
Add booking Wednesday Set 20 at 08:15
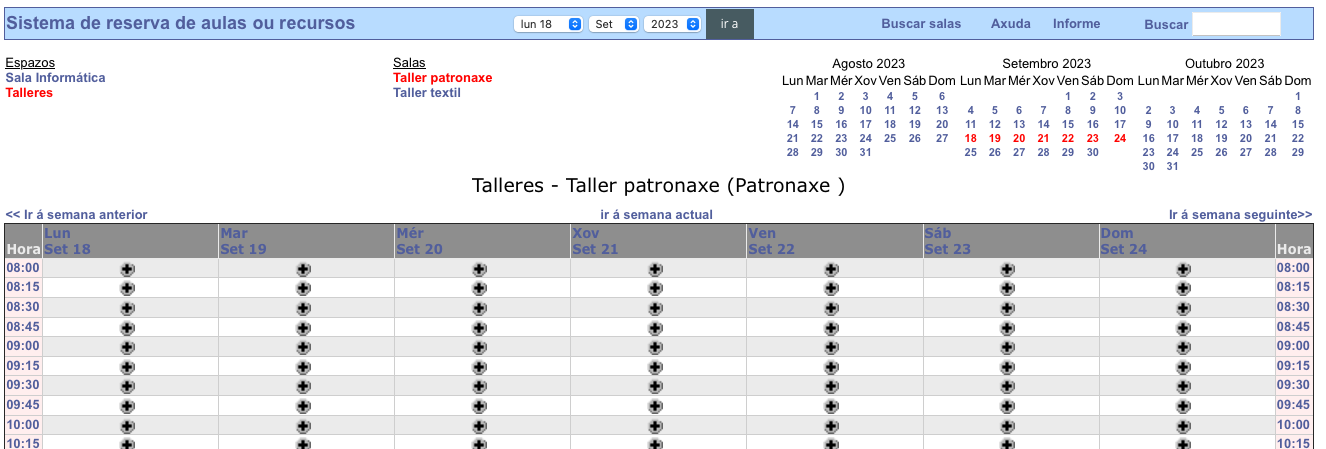tap(480, 288)
